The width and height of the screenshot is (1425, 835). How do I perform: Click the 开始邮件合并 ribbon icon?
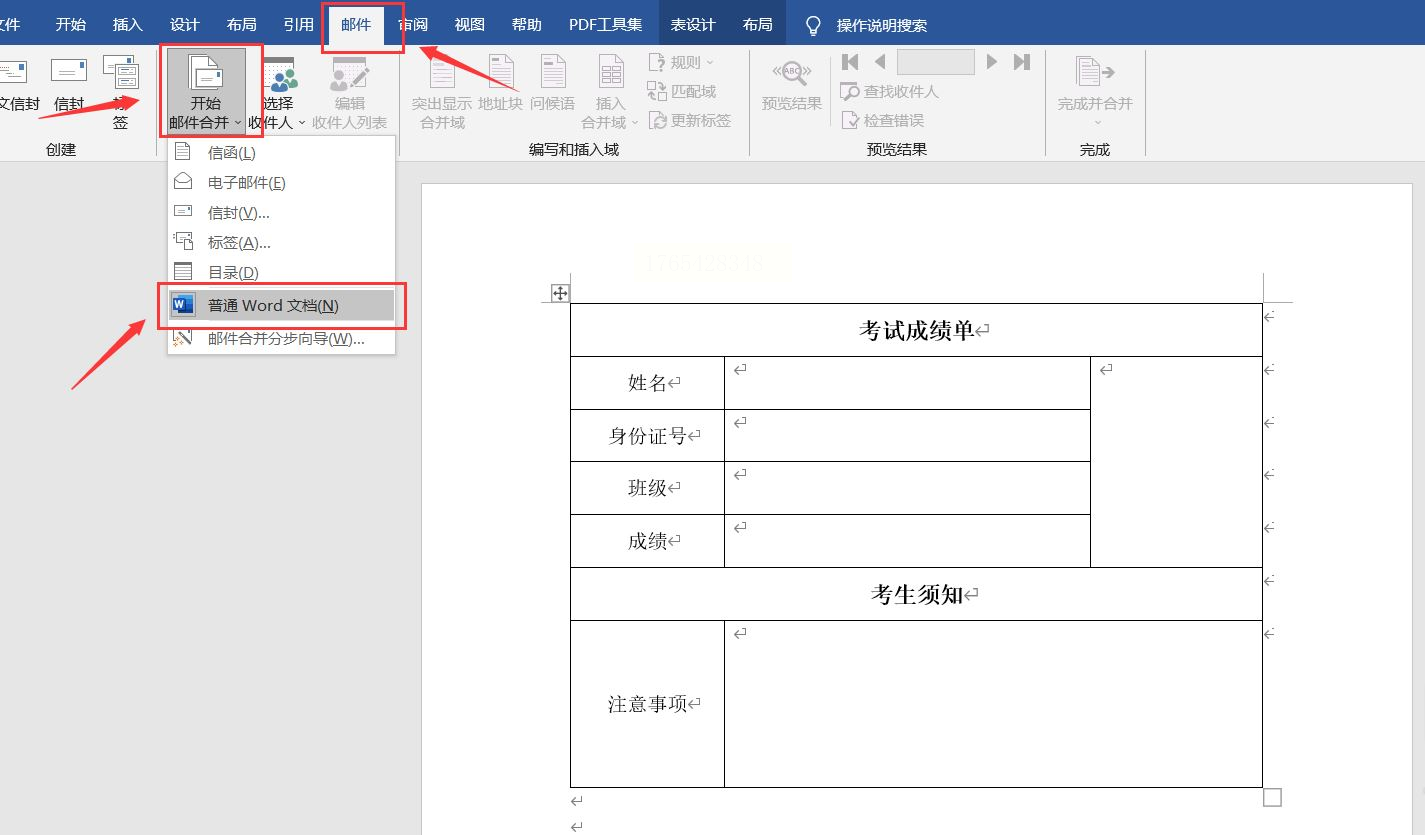205,73
